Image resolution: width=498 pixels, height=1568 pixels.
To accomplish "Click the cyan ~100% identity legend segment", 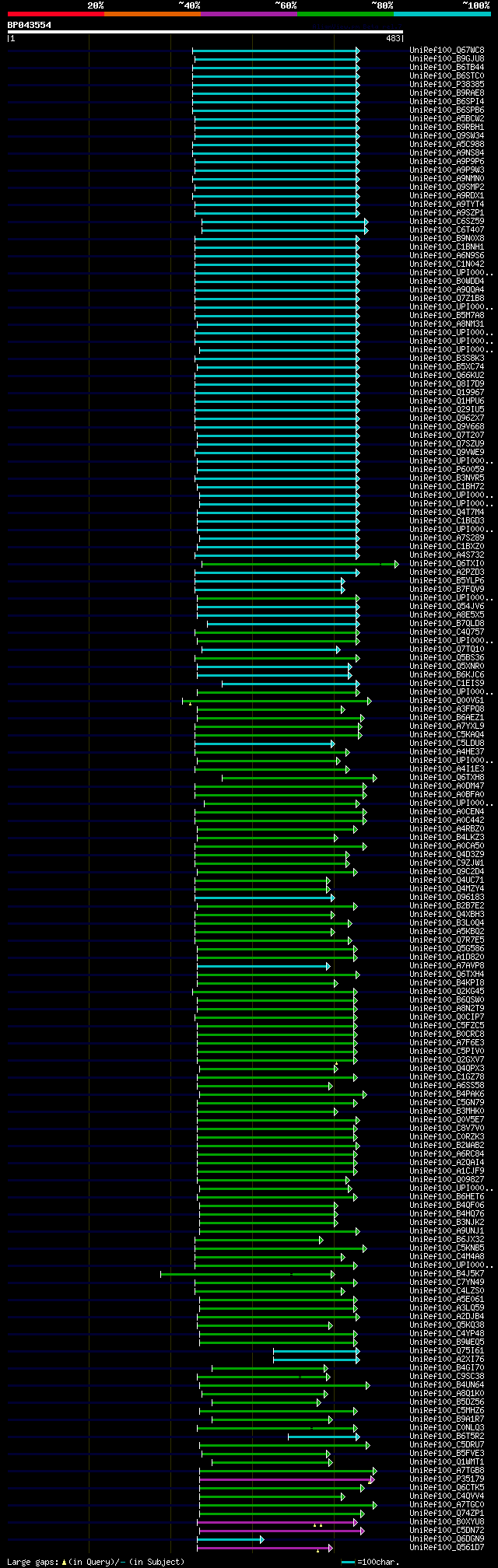I will (x=442, y=14).
